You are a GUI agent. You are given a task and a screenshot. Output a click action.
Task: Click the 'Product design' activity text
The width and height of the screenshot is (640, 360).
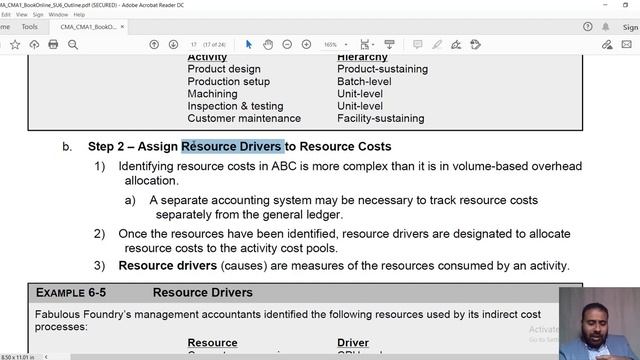tap(224, 69)
